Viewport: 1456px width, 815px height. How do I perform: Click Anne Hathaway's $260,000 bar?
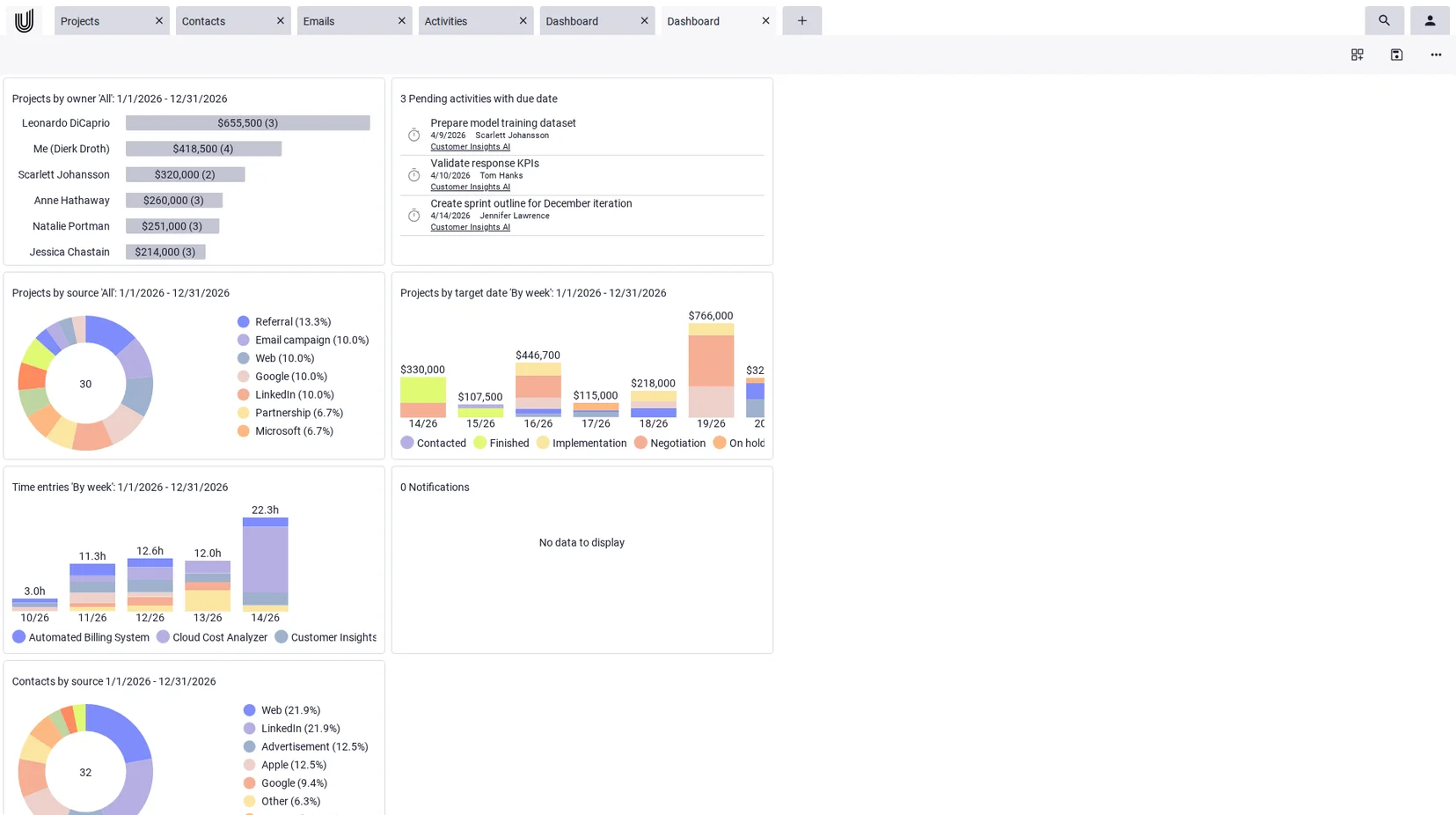174,201
